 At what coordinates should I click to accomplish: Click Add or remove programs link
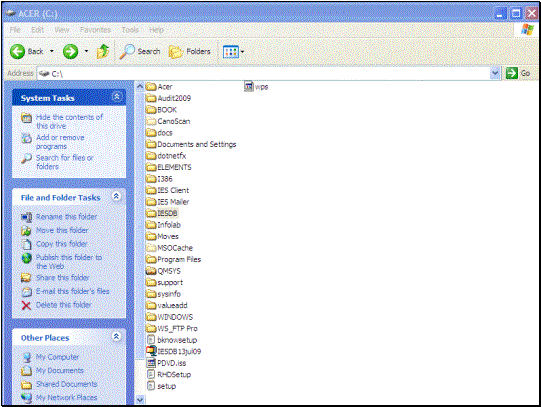tap(60, 142)
